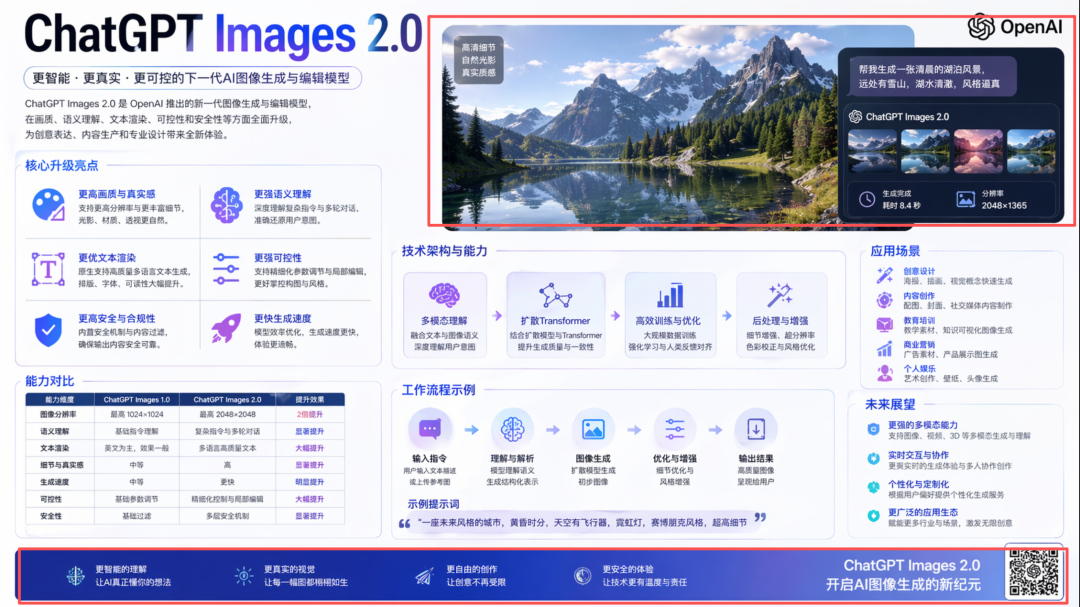Image resolution: width=1080 pixels, height=607 pixels.
Task: Select the network nodes icon above 扩散Transformer
Action: 555,296
